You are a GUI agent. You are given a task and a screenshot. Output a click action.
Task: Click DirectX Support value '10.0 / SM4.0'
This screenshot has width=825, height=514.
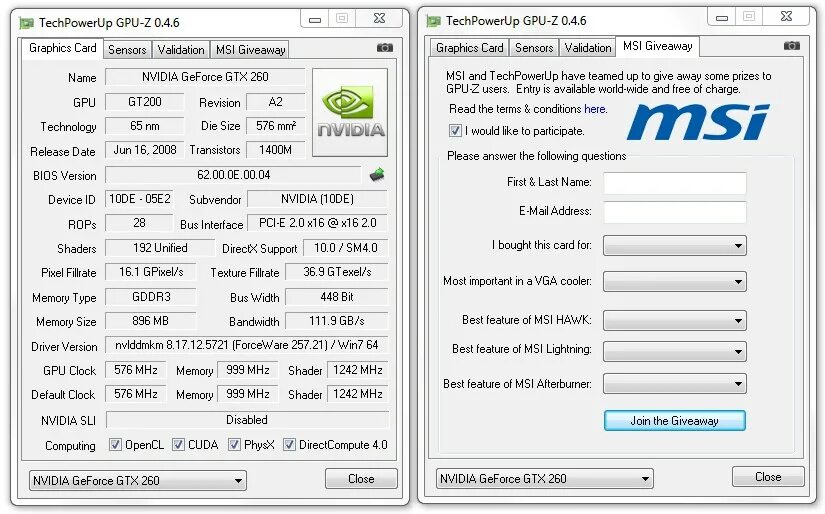pyautogui.click(x=346, y=248)
